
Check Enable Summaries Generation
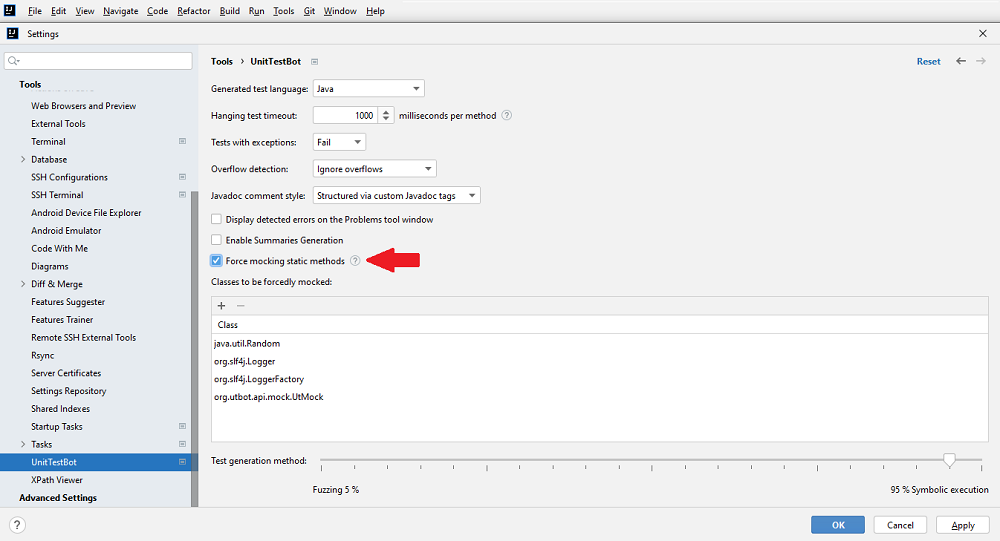tap(217, 240)
